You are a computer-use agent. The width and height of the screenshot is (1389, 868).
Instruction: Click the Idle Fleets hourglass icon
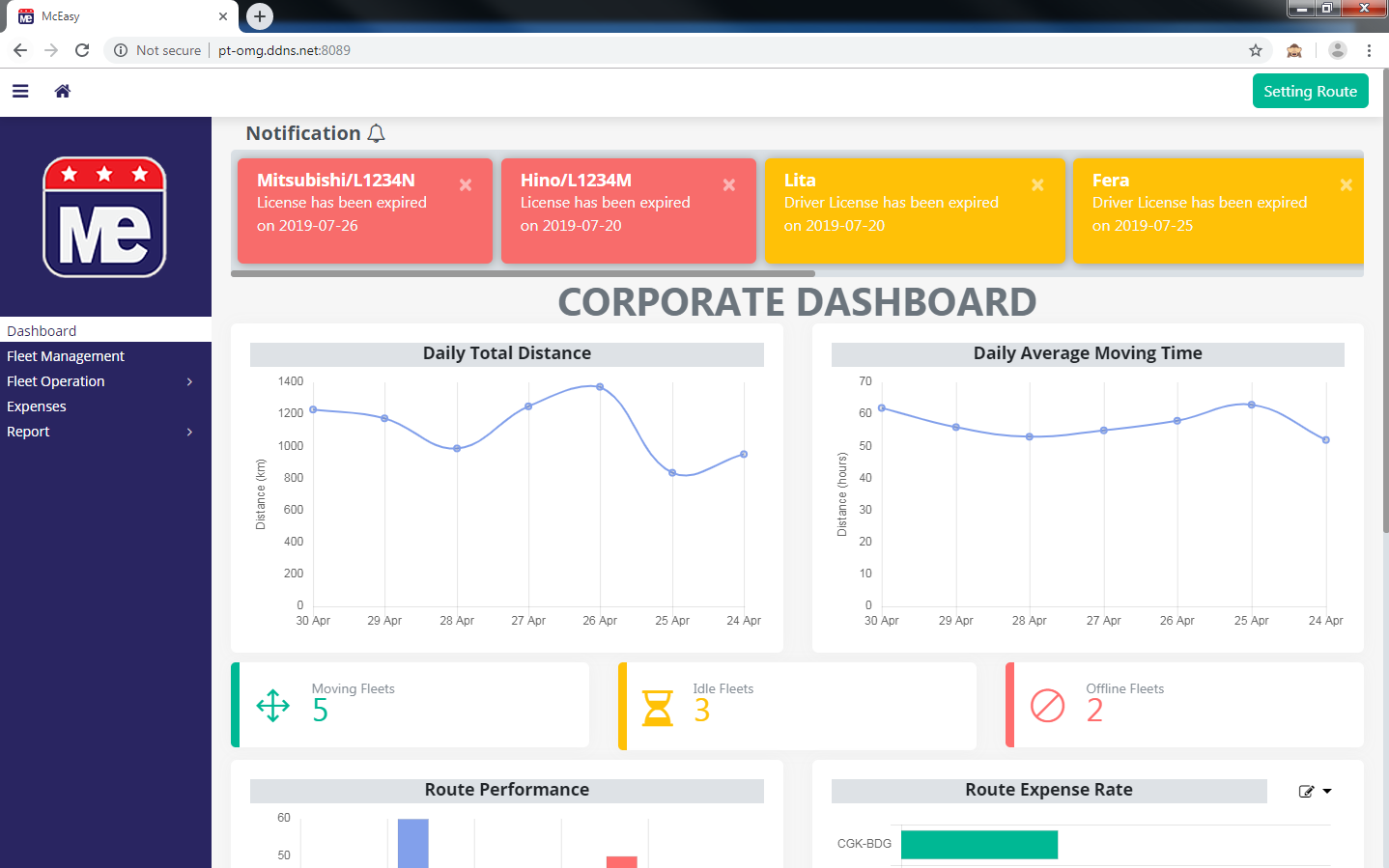(658, 708)
